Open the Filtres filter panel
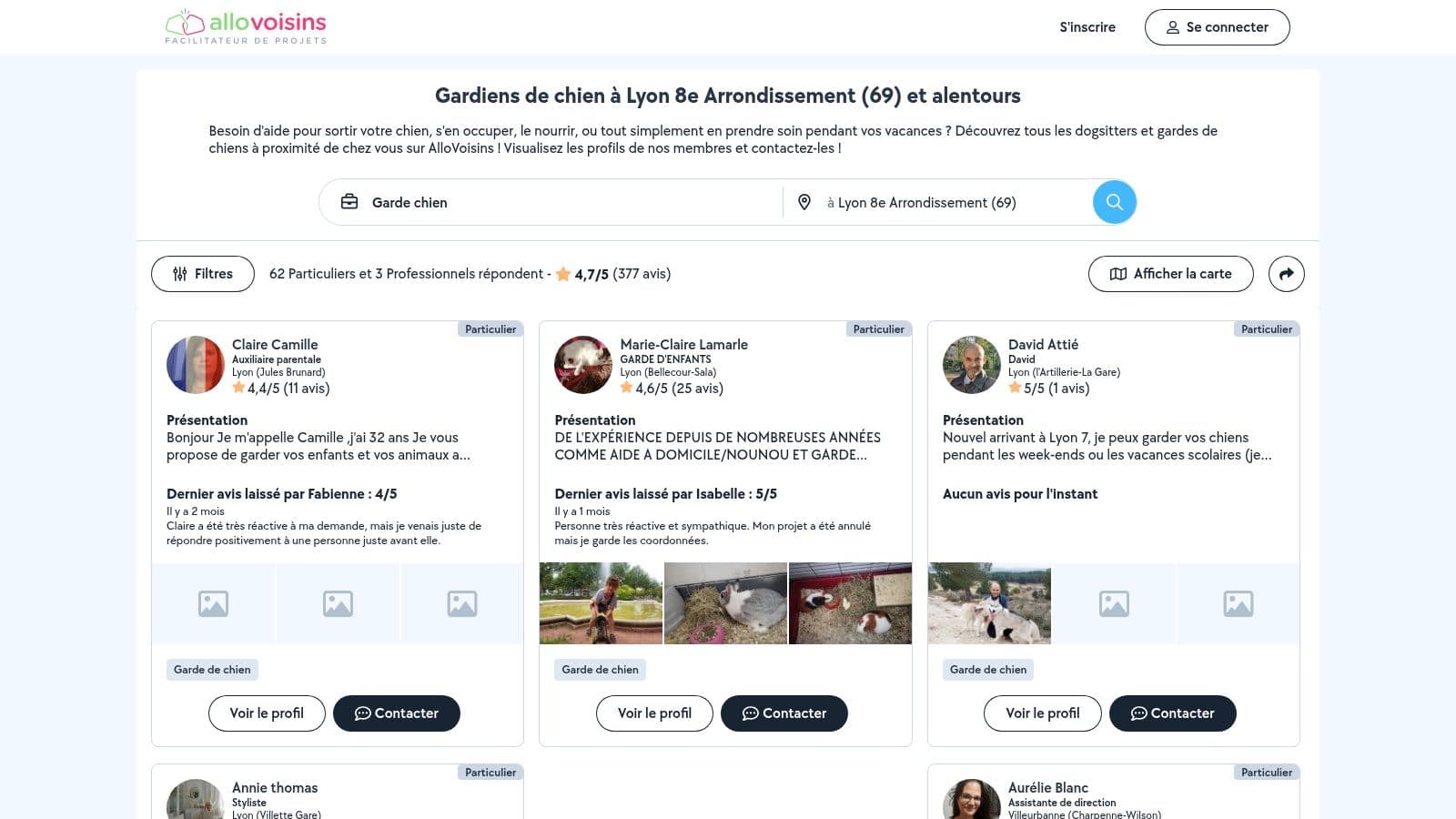The width and height of the screenshot is (1456, 819). [203, 274]
